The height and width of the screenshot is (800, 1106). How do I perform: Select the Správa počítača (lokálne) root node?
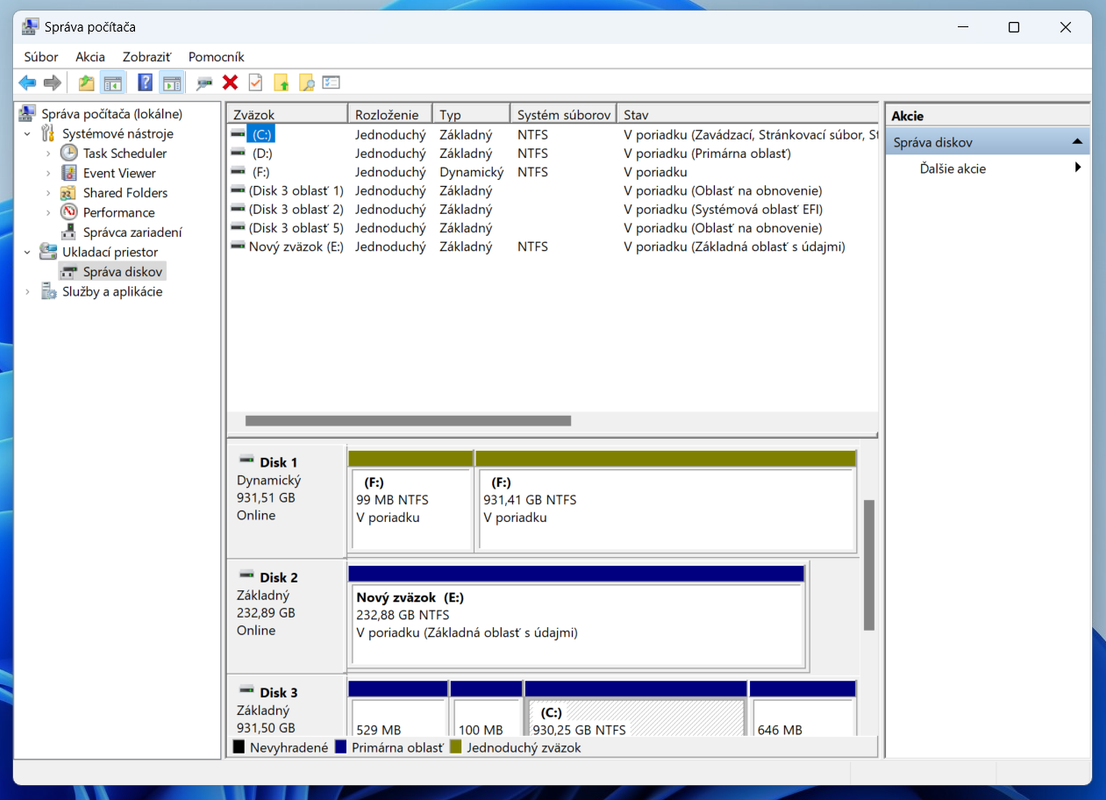pos(111,114)
